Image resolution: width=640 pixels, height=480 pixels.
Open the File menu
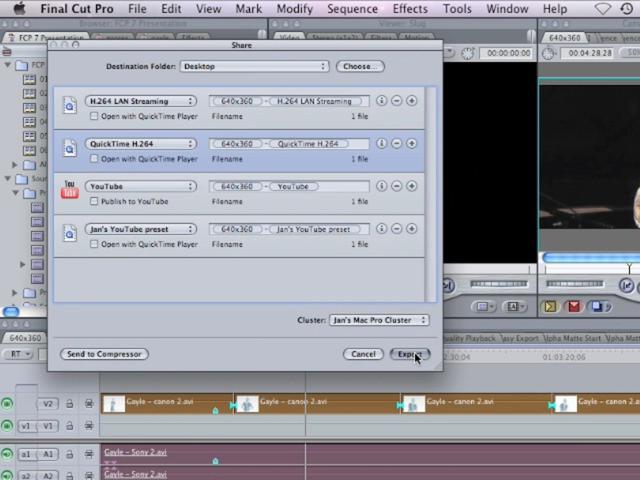click(137, 9)
